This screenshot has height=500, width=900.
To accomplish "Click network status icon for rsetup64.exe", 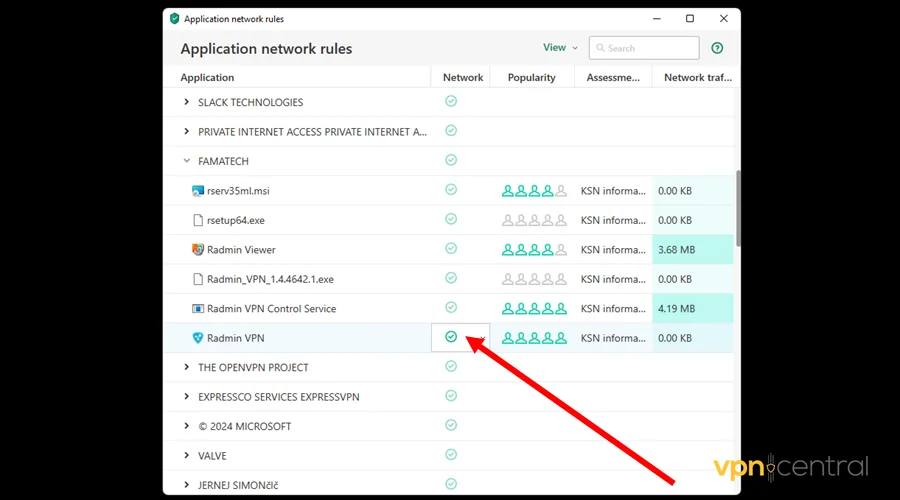I will [451, 219].
